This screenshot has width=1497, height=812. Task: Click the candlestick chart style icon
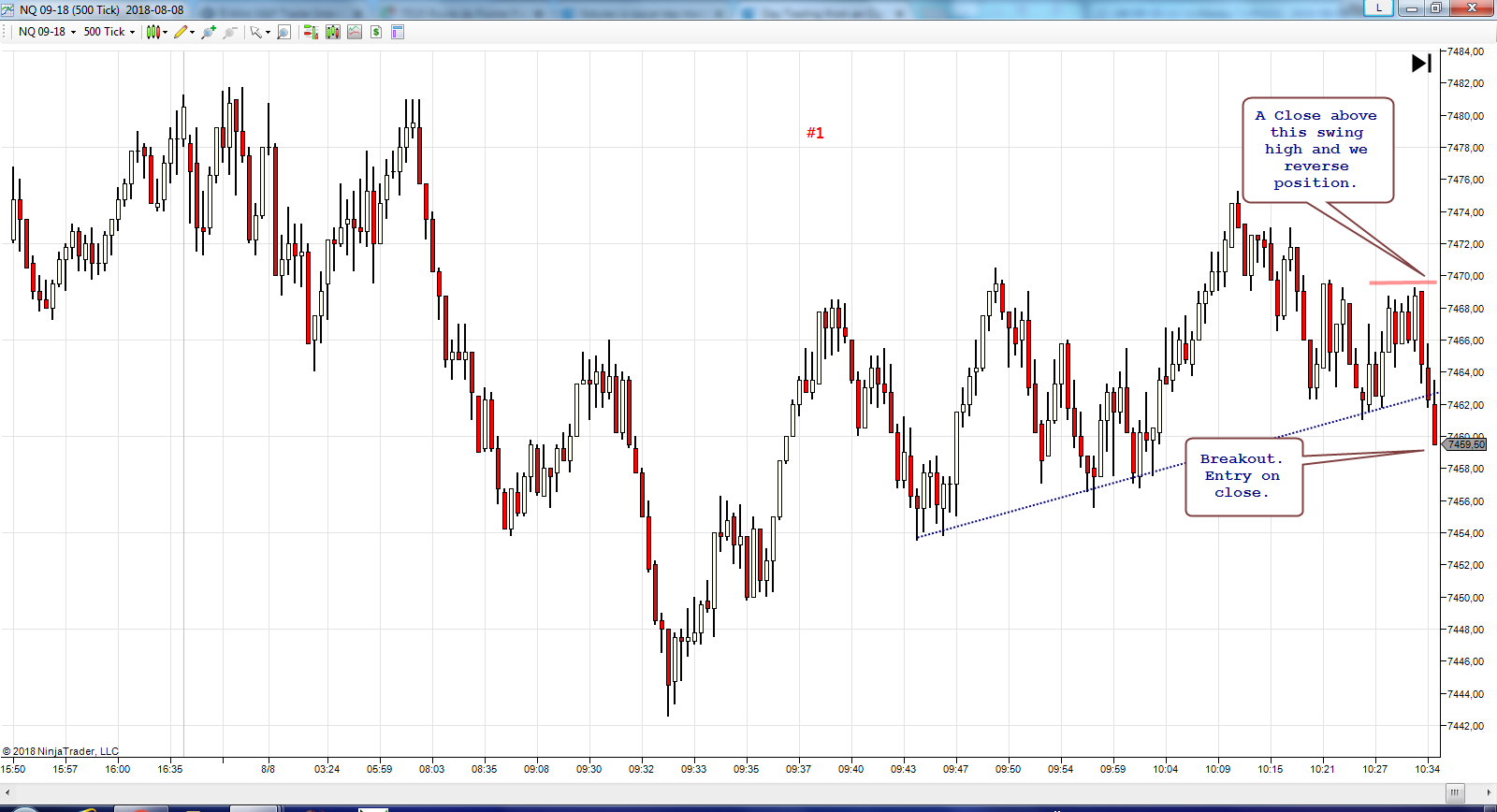(153, 32)
